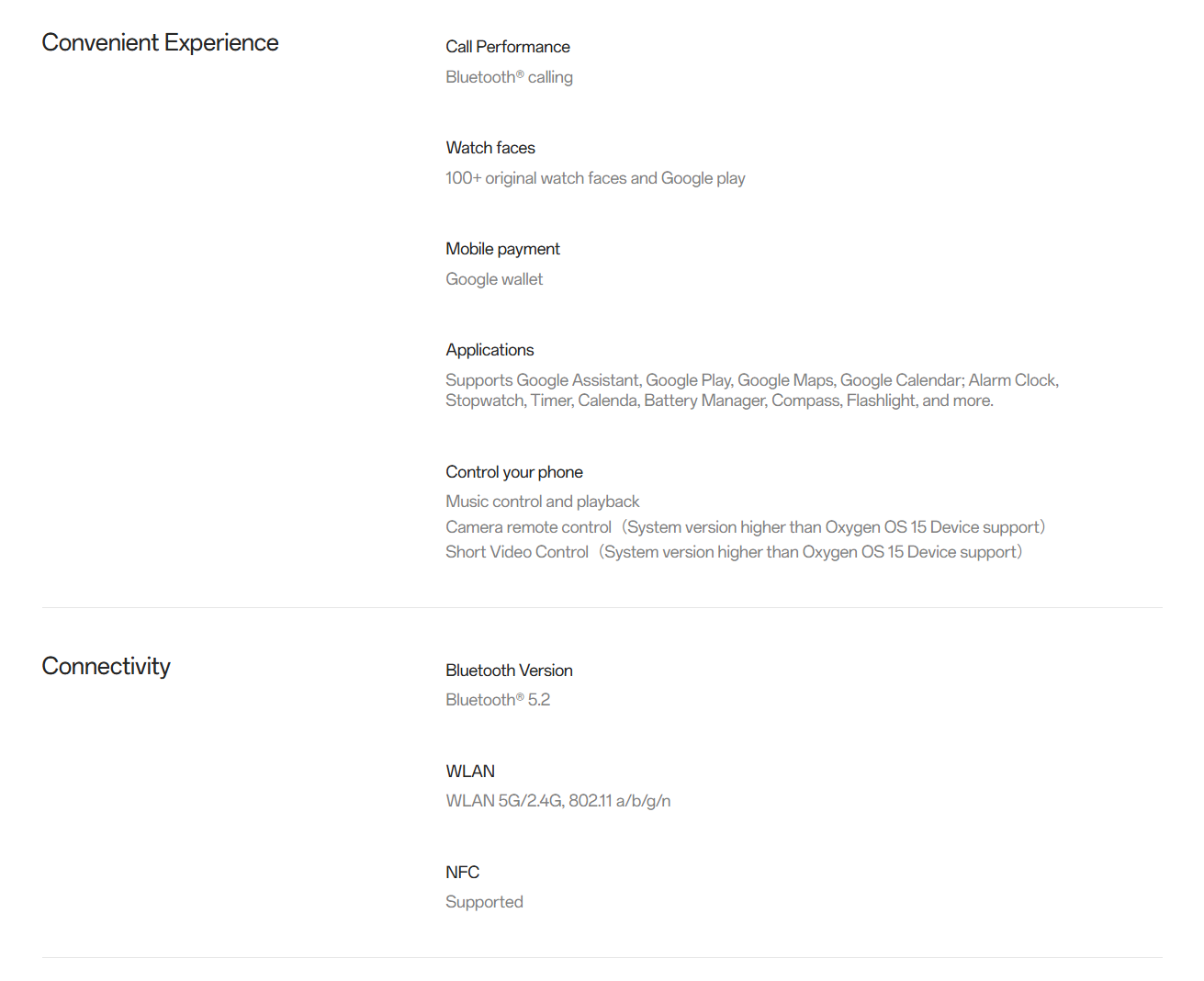Click the Bluetooth 5.2 value
This screenshot has height=981, width=1204.
click(498, 700)
